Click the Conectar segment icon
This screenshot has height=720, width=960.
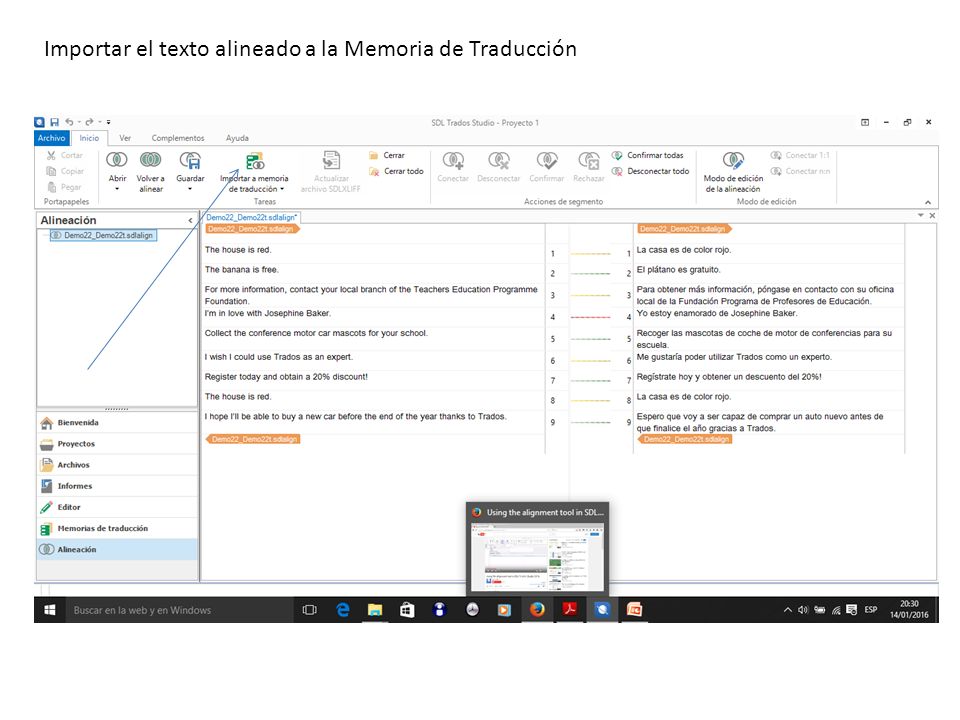(x=453, y=161)
